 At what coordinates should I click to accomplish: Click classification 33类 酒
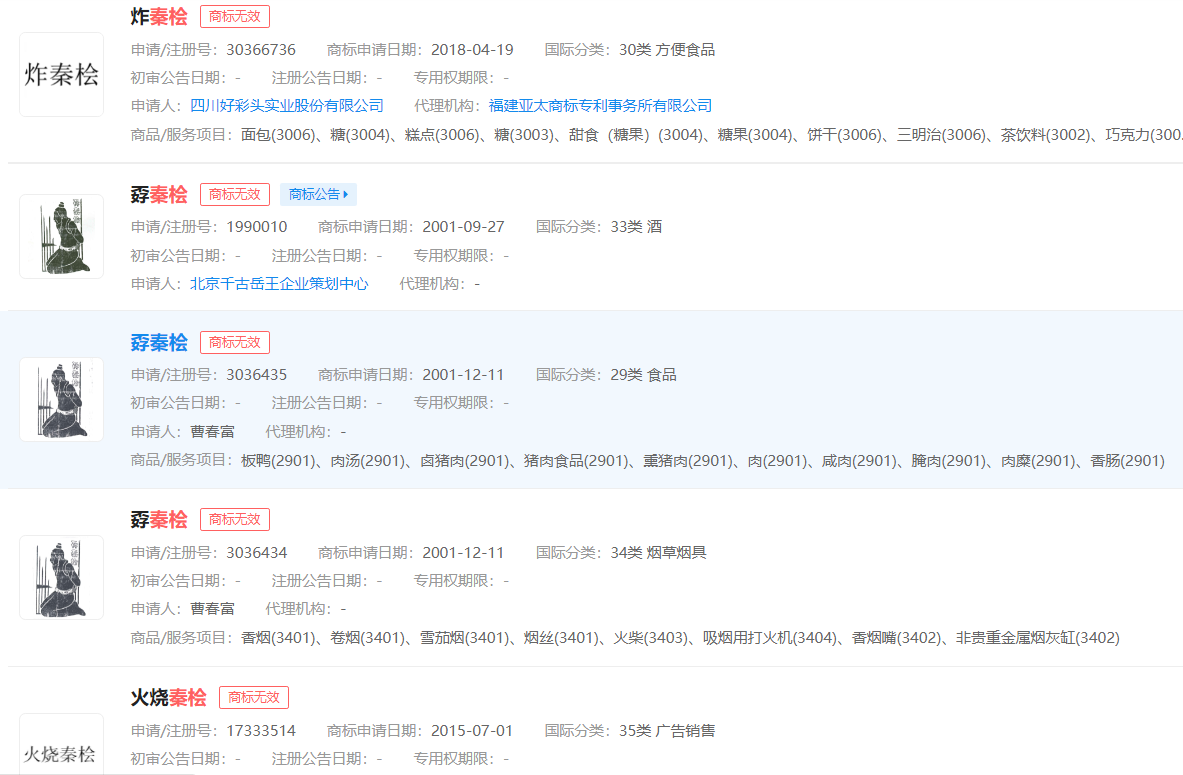tap(636, 226)
